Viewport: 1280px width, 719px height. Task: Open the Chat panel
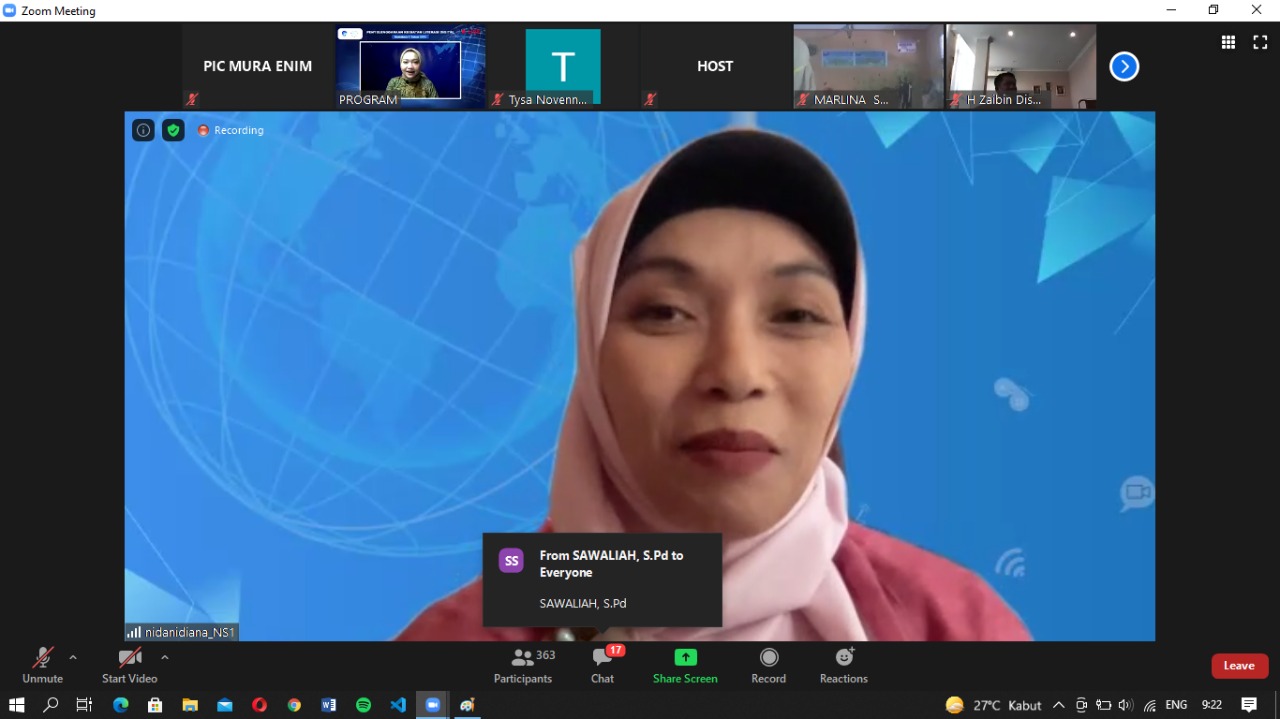[602, 665]
